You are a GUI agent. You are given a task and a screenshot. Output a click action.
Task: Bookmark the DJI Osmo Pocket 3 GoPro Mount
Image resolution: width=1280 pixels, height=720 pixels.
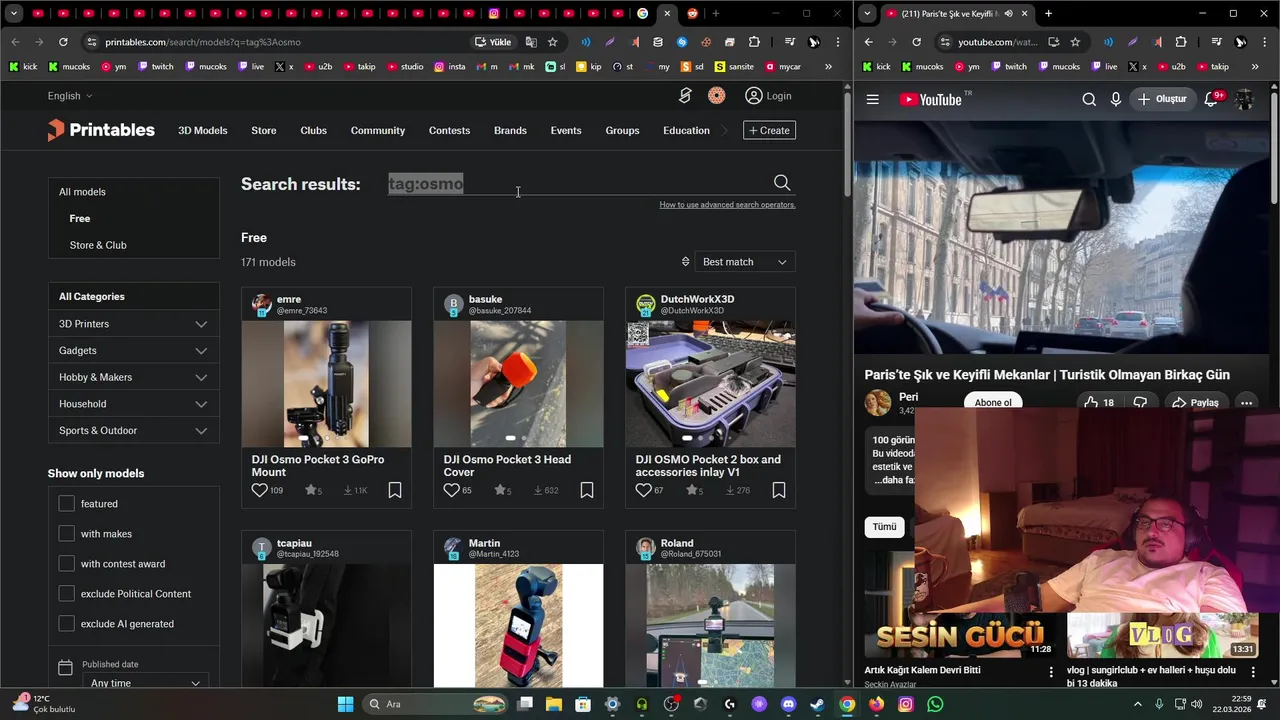click(395, 490)
